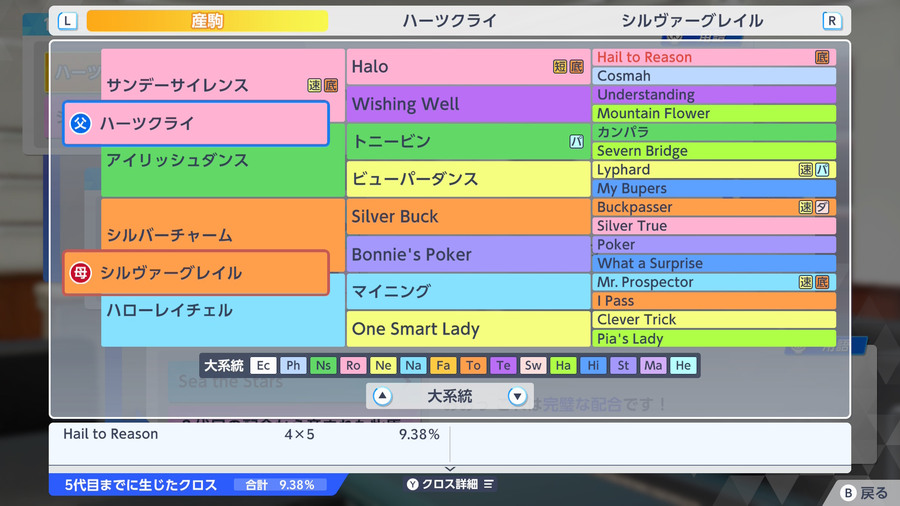Click the Ec legend swatch
The width and height of the screenshot is (900, 506).
click(x=263, y=365)
